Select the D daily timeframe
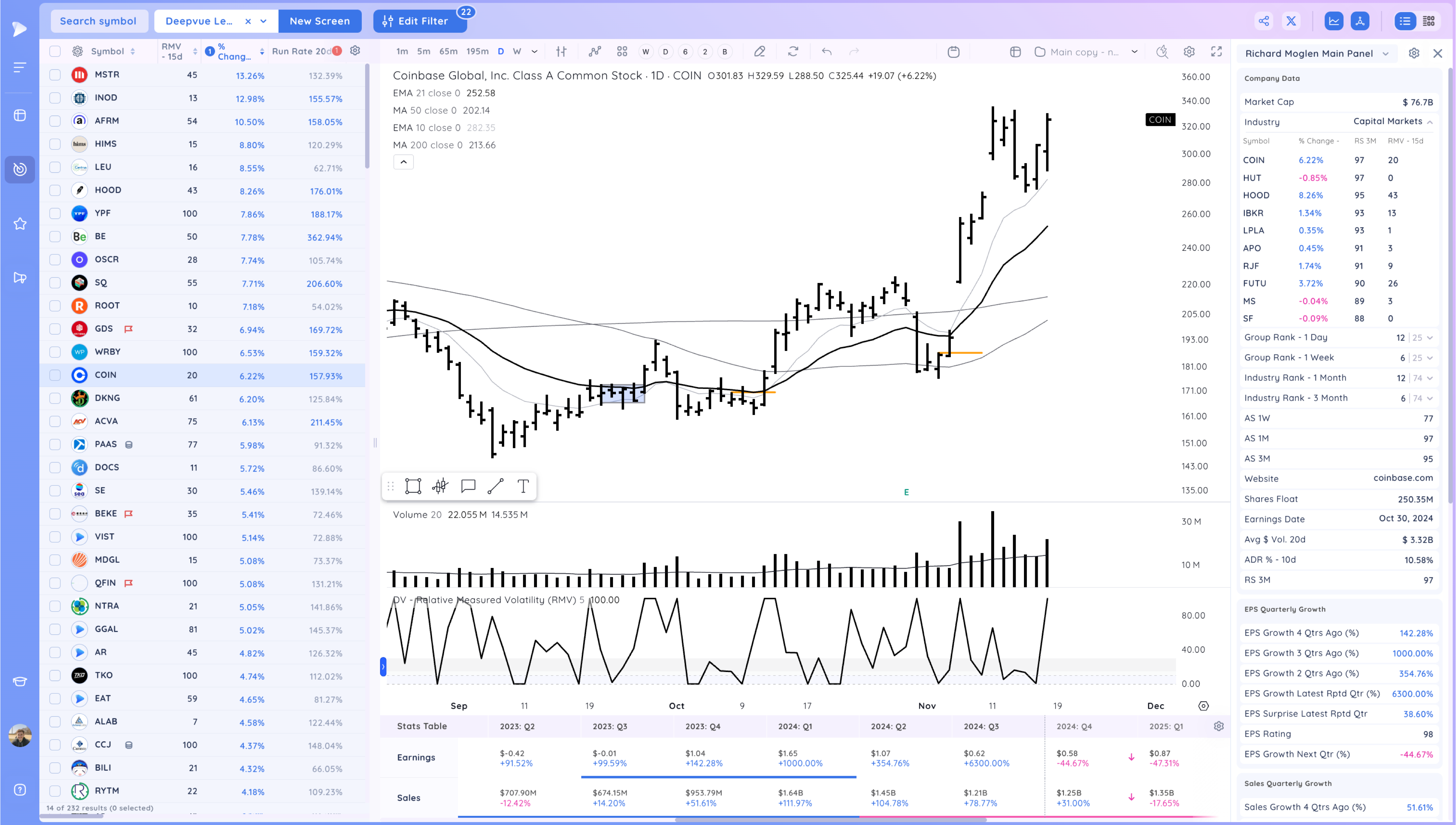The width and height of the screenshot is (1456, 825). click(x=500, y=52)
